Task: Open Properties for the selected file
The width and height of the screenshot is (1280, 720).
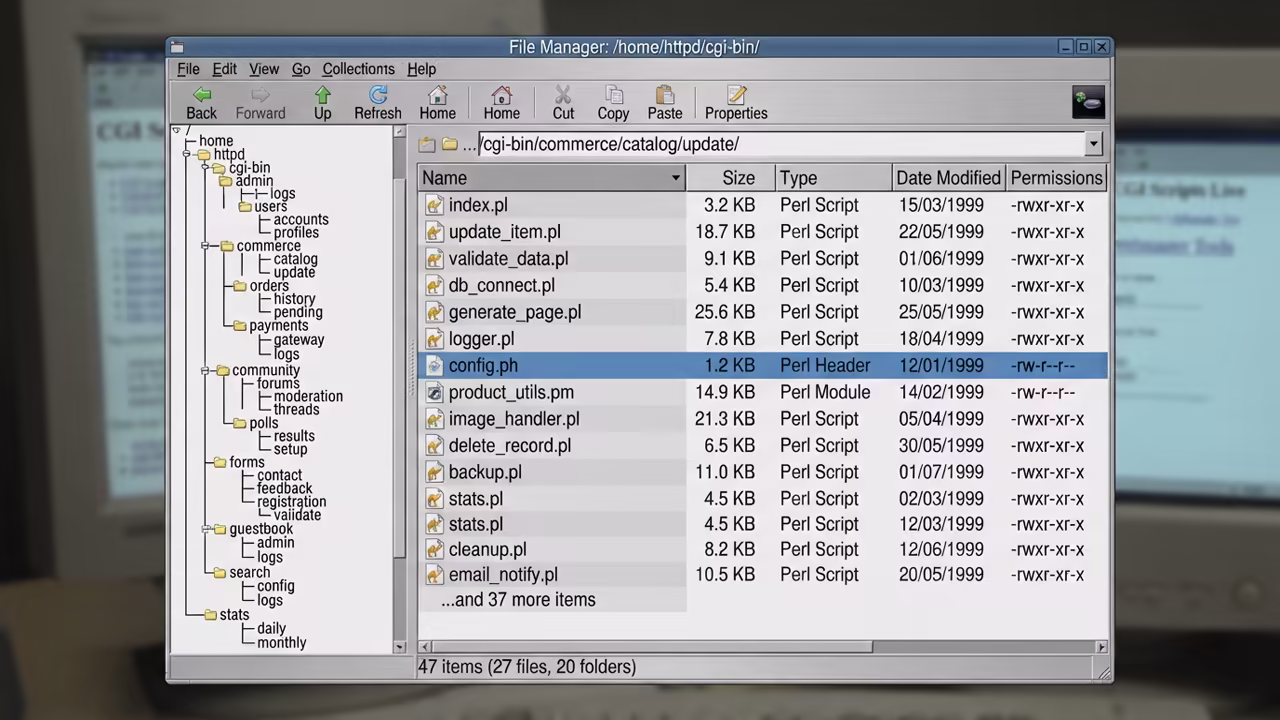Action: 736,103
